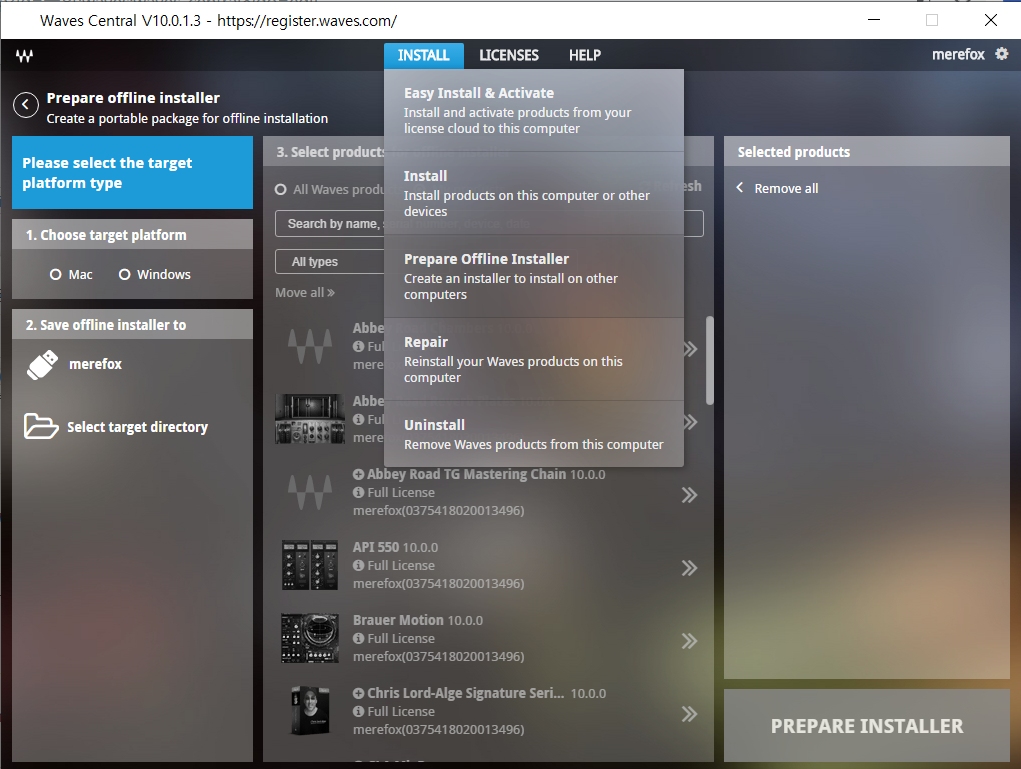This screenshot has width=1021, height=769.
Task: Select the merefox USB drive icon
Action: coord(41,365)
